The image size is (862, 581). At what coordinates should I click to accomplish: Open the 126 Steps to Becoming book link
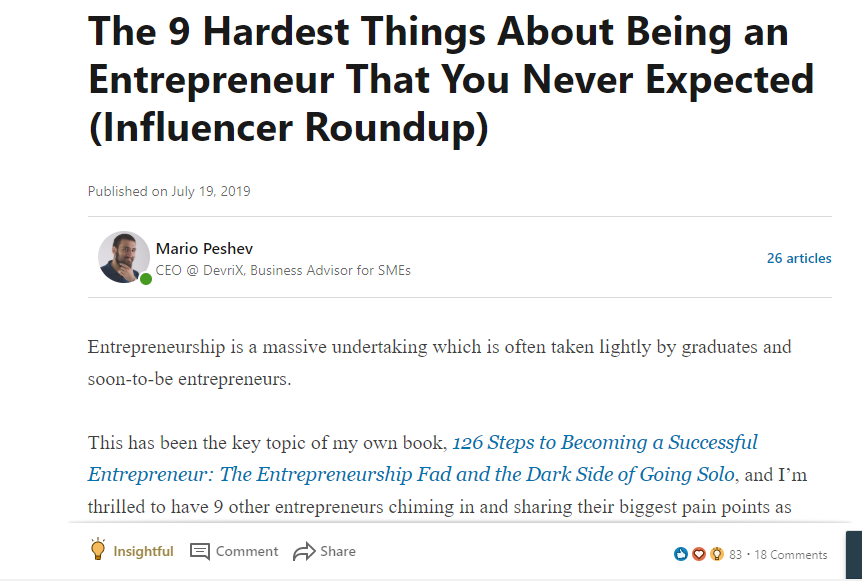pos(422,458)
